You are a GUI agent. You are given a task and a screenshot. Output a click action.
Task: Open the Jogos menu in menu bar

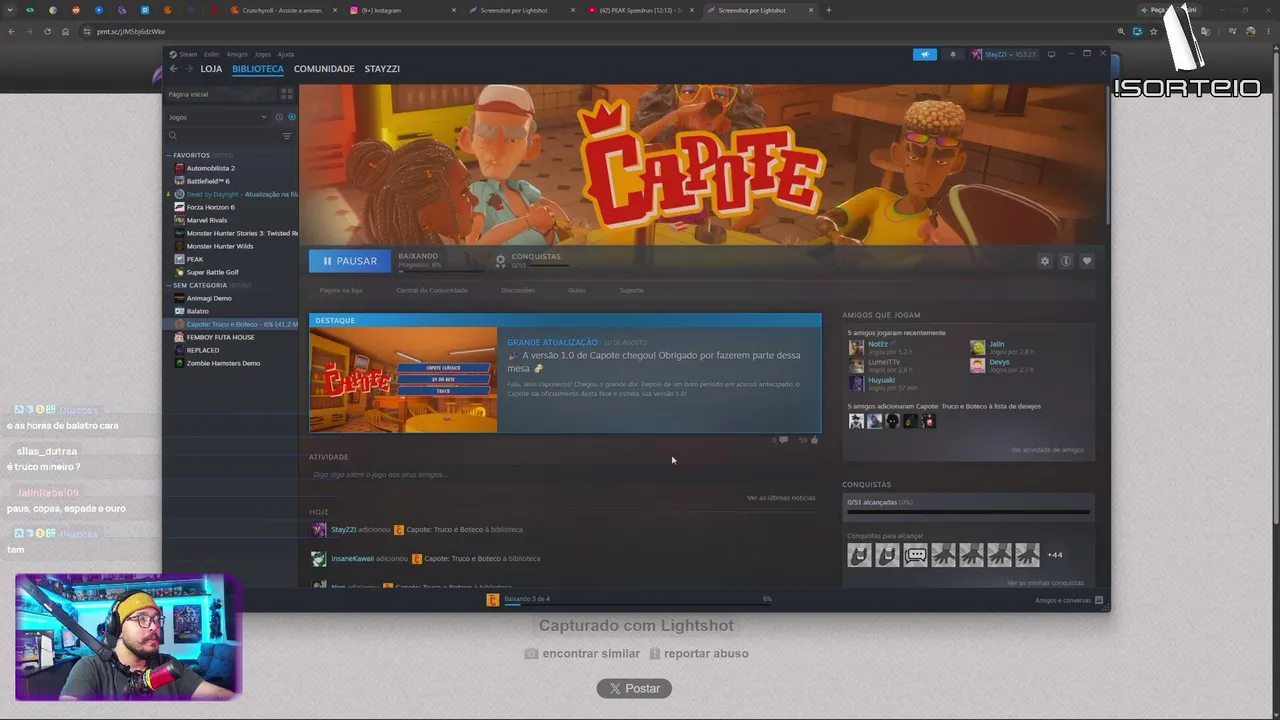coord(263,54)
